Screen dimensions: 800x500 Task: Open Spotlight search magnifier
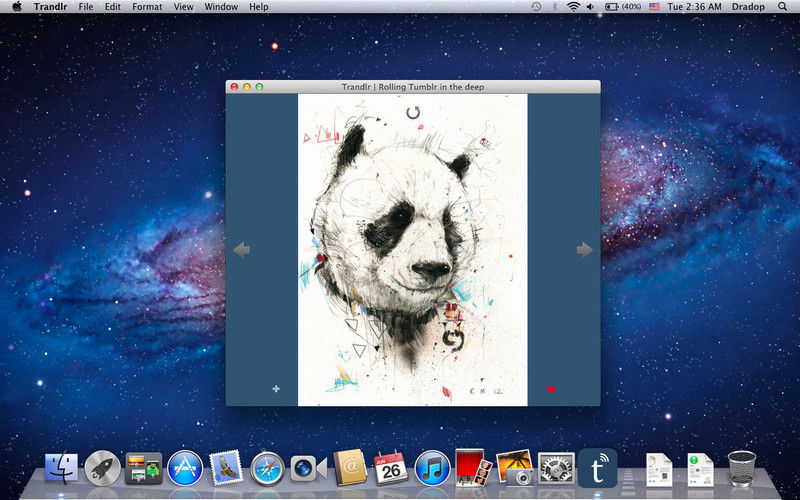coord(783,7)
